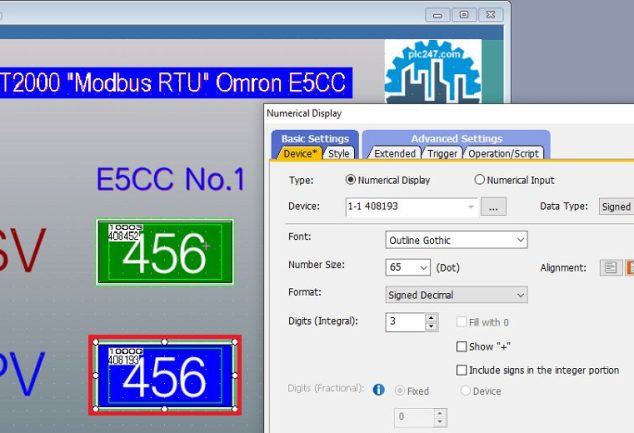Open device browse button with ellipsis
The width and height of the screenshot is (634, 433).
493,207
